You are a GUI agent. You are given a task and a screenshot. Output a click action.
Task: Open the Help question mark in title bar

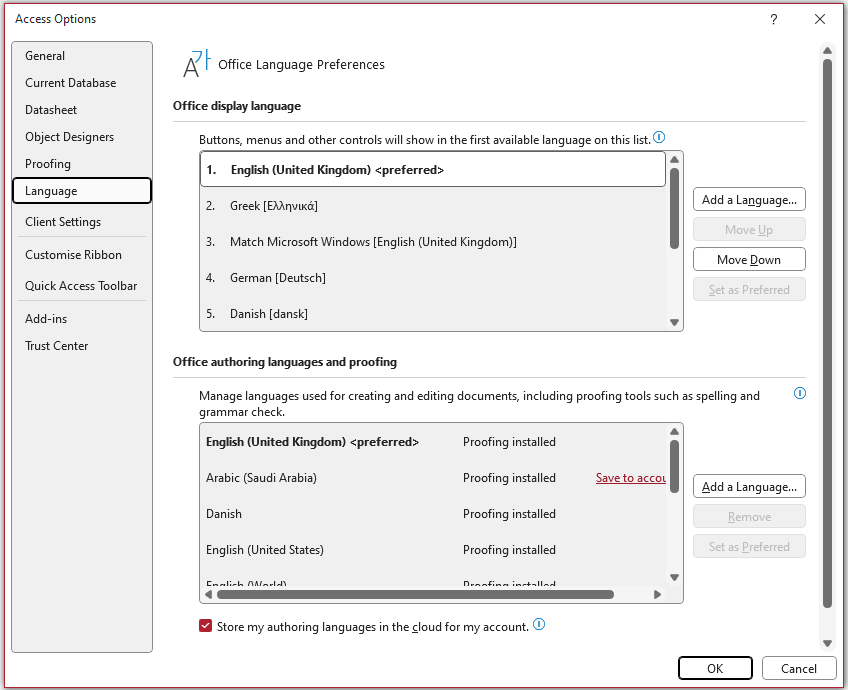point(773,19)
